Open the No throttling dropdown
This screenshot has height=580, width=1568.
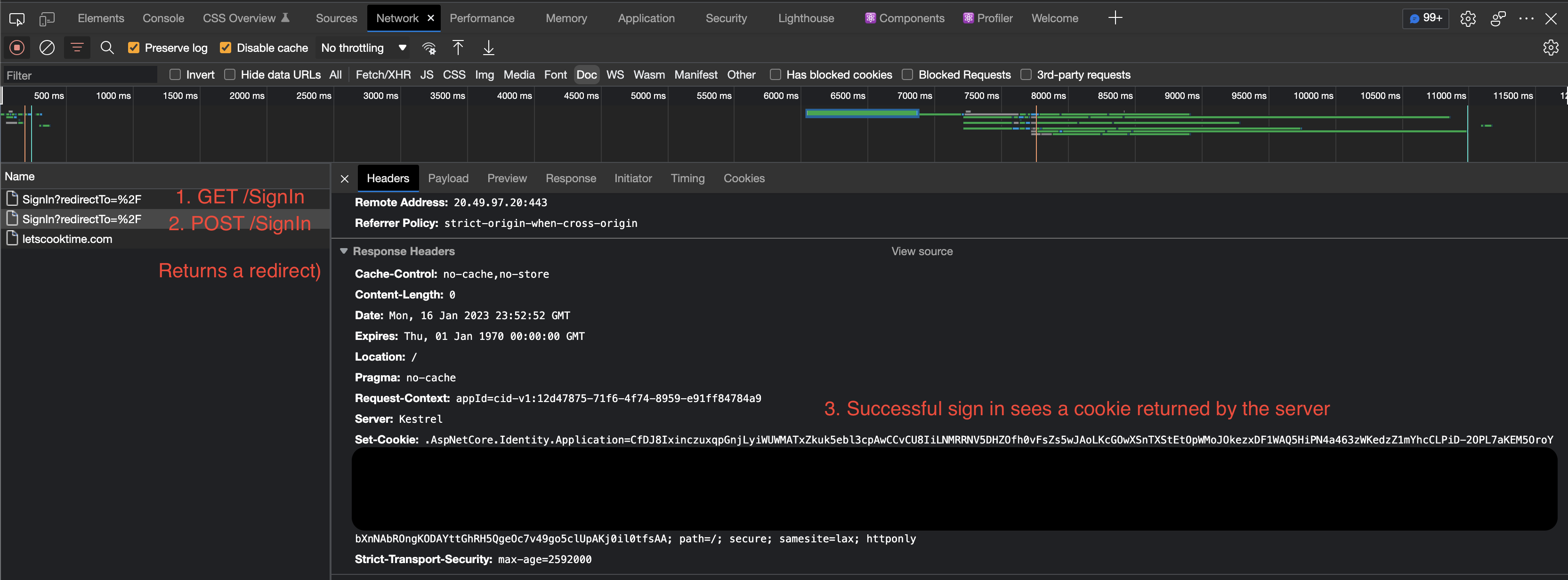pos(364,48)
